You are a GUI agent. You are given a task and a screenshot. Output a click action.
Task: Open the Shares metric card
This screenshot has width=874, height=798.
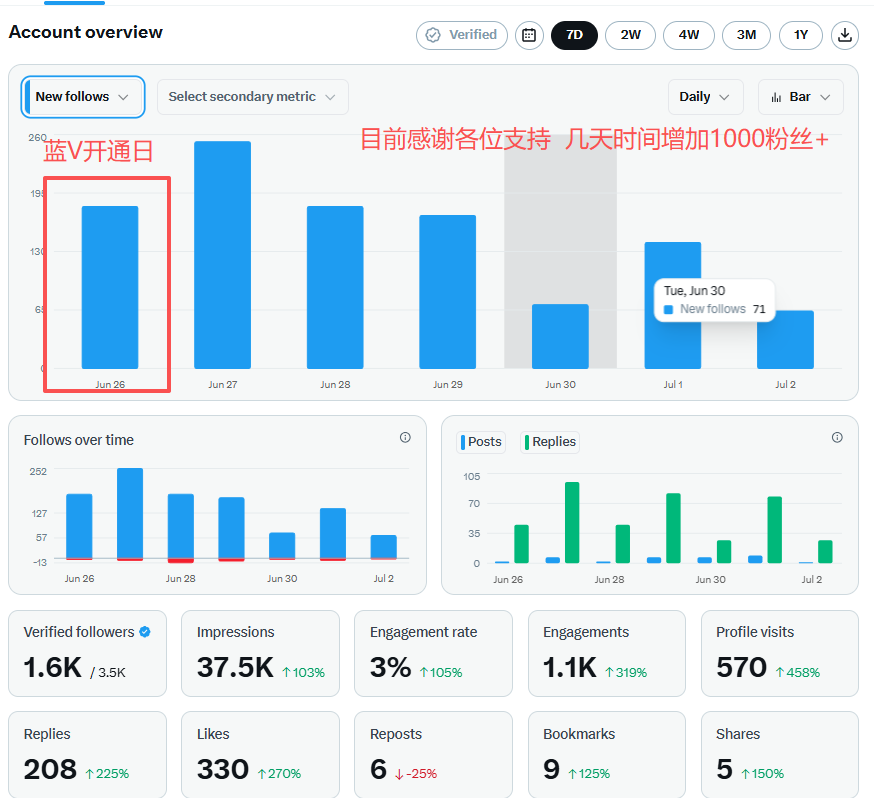(x=780, y=755)
